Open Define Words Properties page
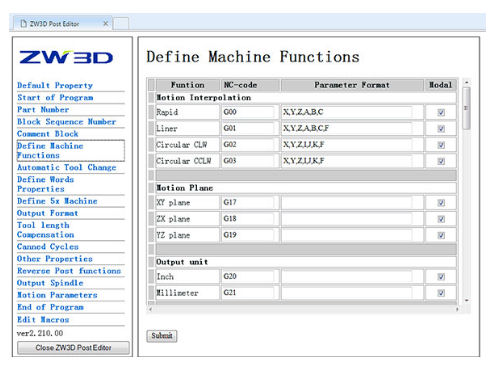Image resolution: width=494 pixels, height=370 pixels. [45, 184]
